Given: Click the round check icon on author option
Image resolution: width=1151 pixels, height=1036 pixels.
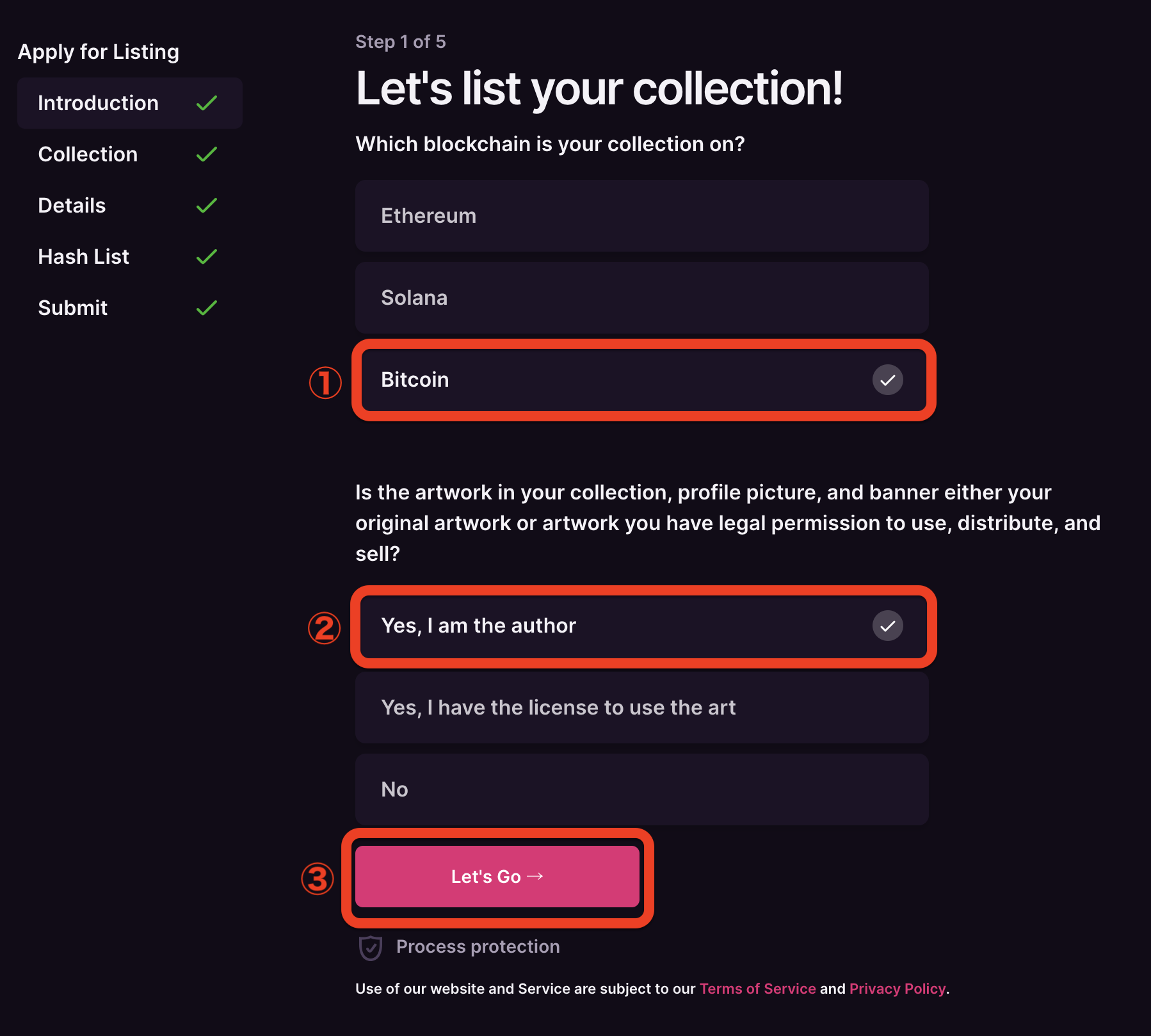Looking at the screenshot, I should (888, 626).
